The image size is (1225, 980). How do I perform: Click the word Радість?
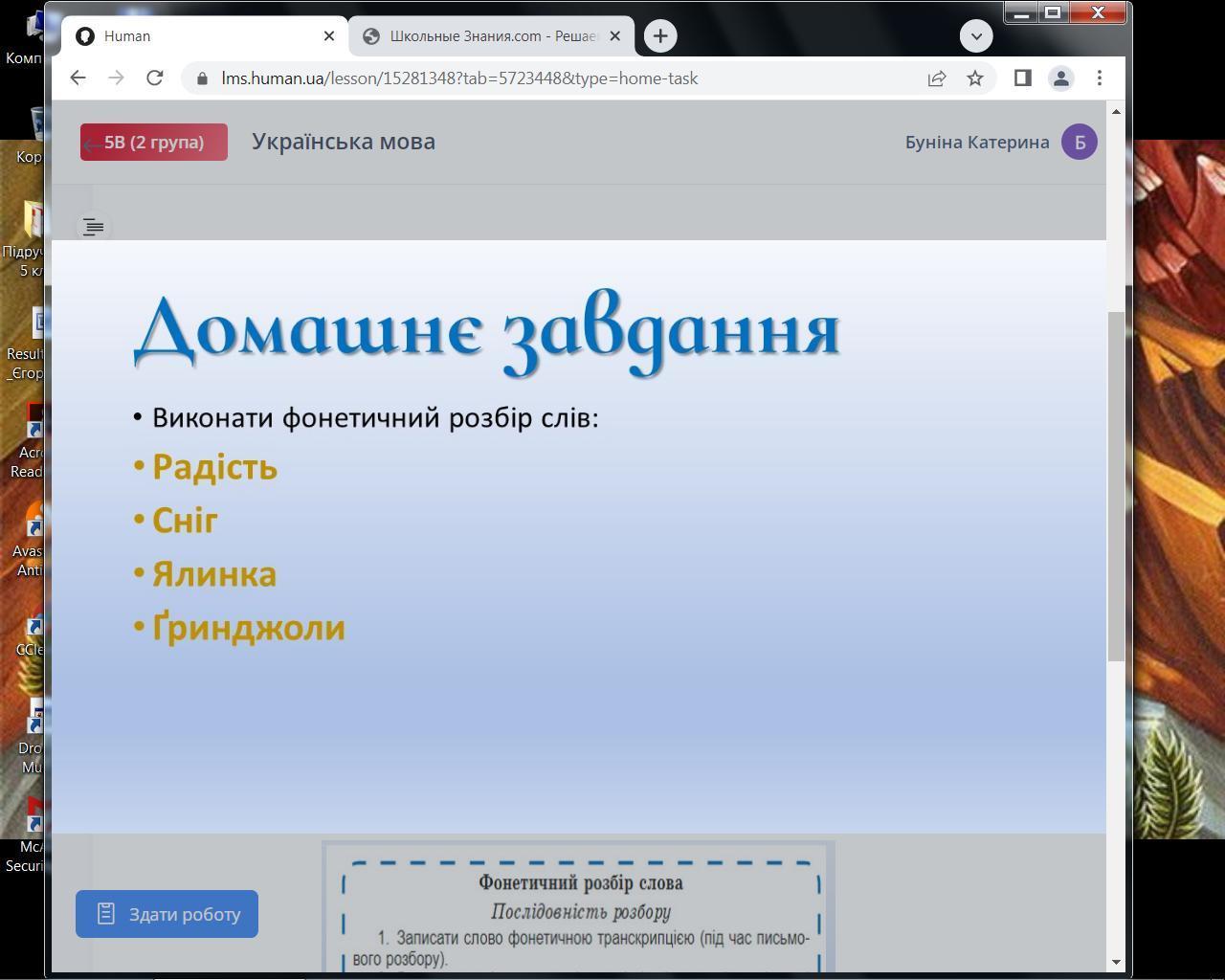(x=214, y=467)
